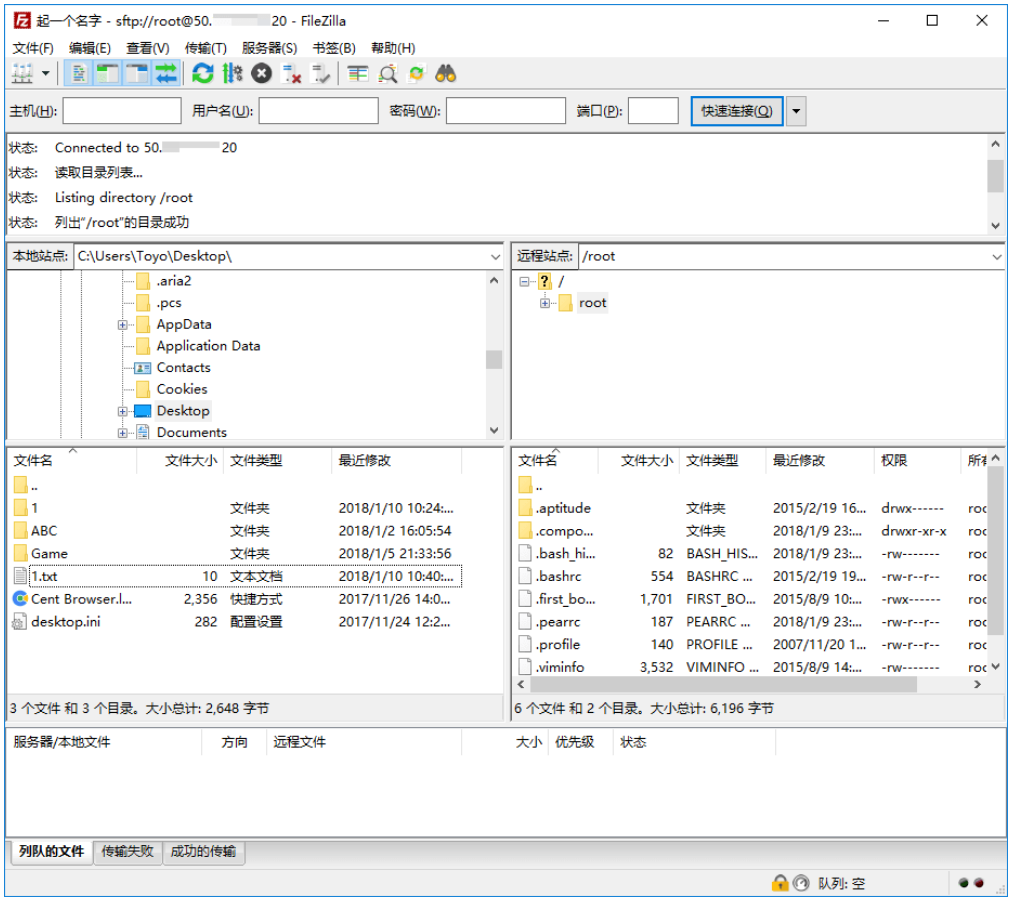The height and width of the screenshot is (902, 1010).
Task: Toggle synchronized browsing
Action: 417,74
